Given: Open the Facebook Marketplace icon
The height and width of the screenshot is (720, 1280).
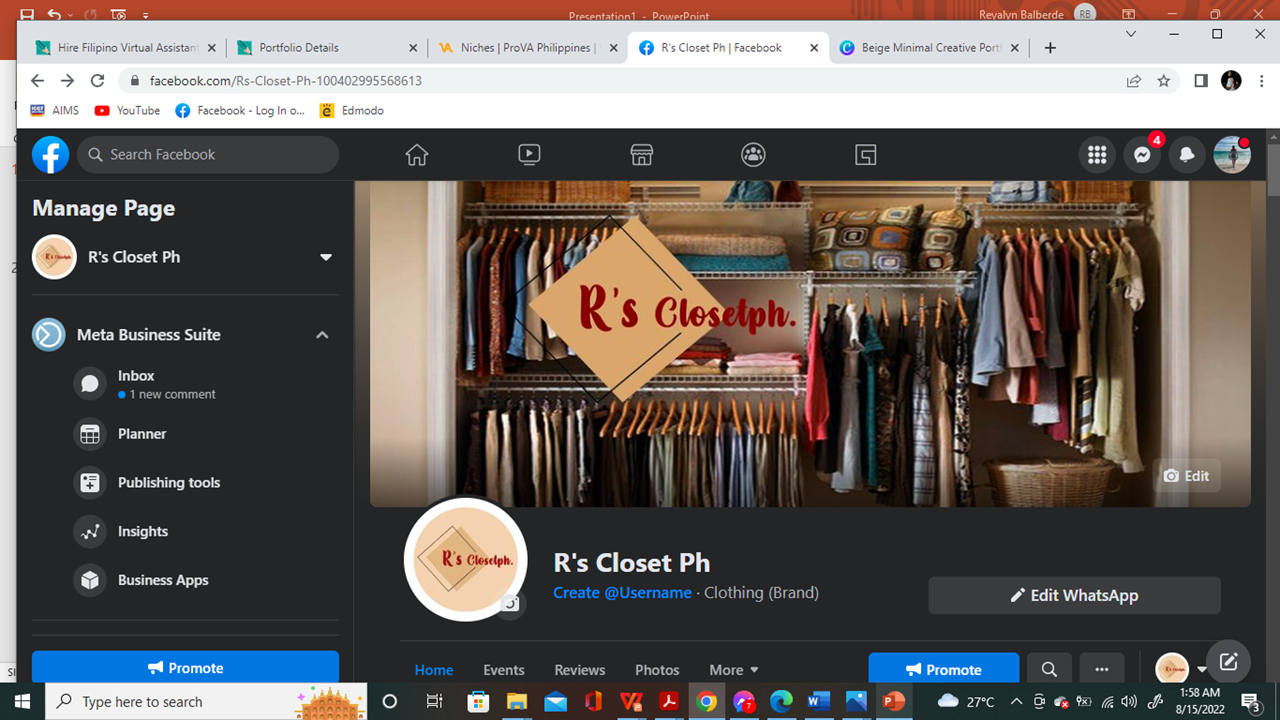Looking at the screenshot, I should tap(641, 155).
